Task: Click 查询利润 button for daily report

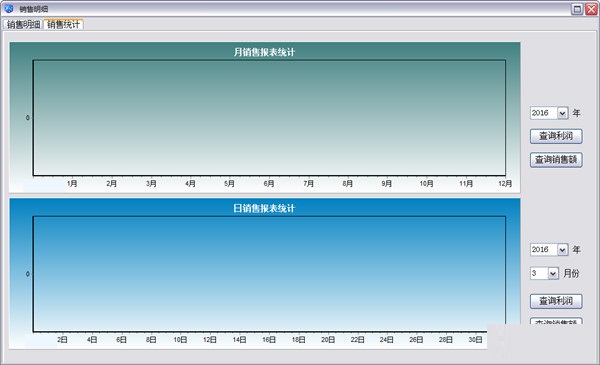Action: point(556,301)
